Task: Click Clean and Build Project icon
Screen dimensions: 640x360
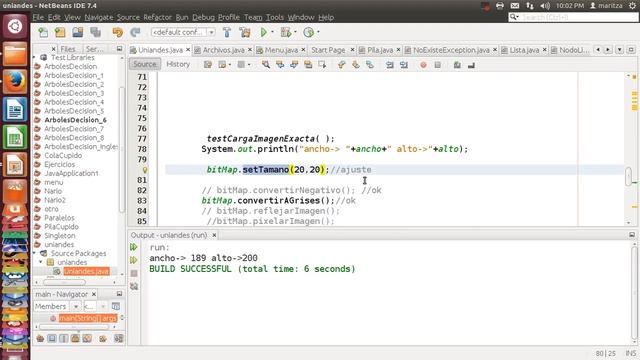Action: [245, 32]
